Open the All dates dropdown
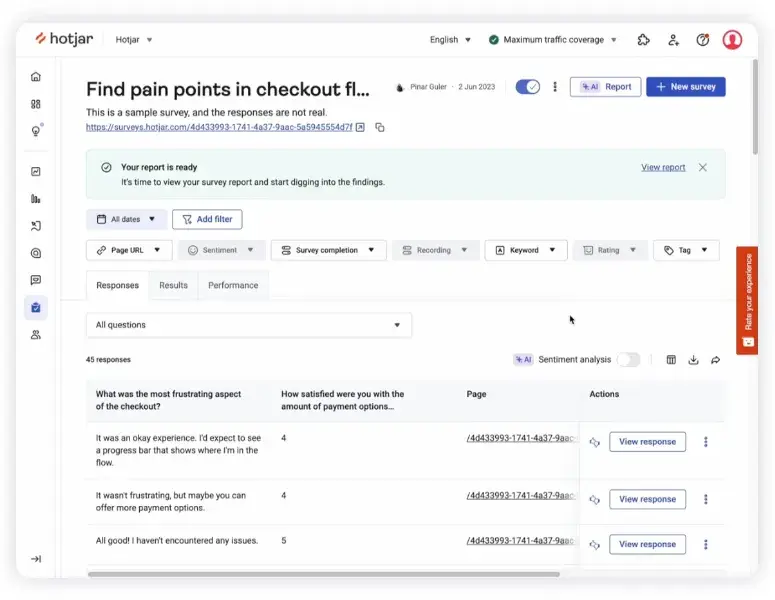Image resolution: width=775 pixels, height=600 pixels. (x=126, y=219)
